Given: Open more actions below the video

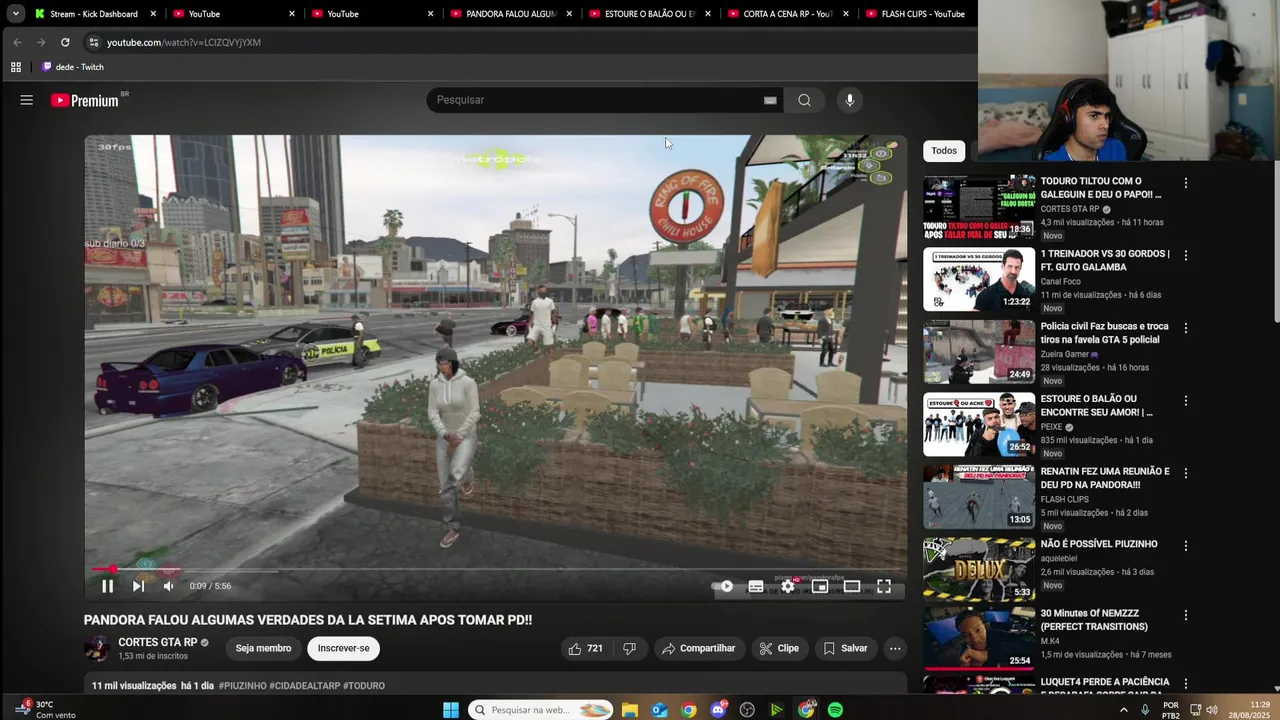Looking at the screenshot, I should coord(895,648).
